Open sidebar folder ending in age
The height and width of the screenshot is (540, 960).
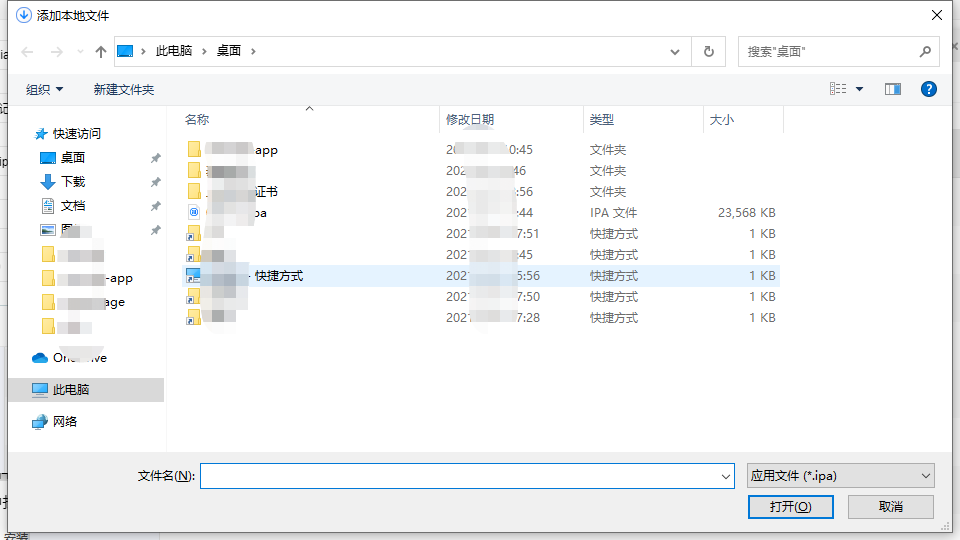(x=83, y=302)
